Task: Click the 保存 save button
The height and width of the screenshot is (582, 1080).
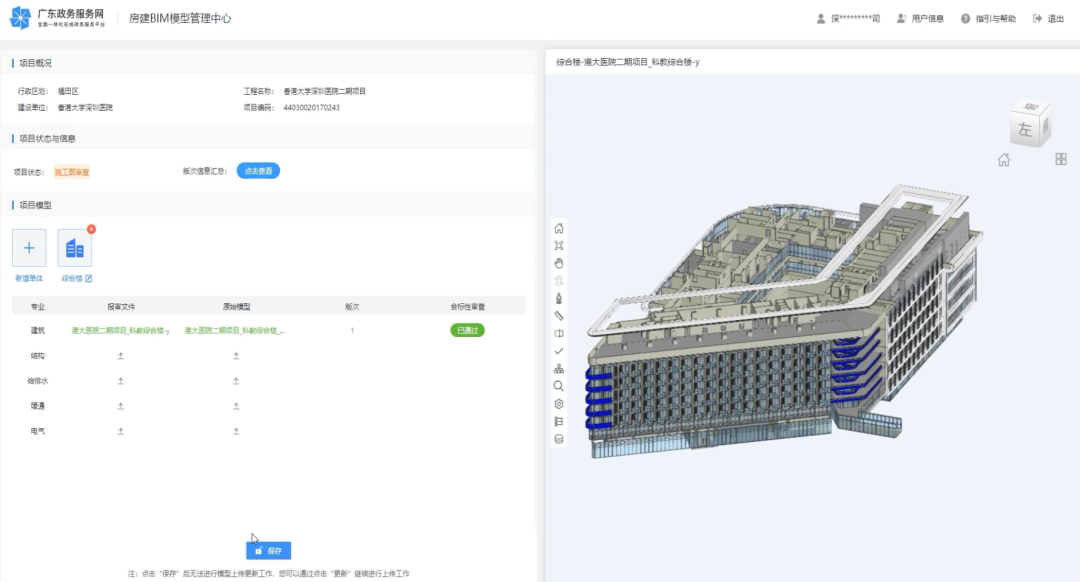Action: (269, 550)
